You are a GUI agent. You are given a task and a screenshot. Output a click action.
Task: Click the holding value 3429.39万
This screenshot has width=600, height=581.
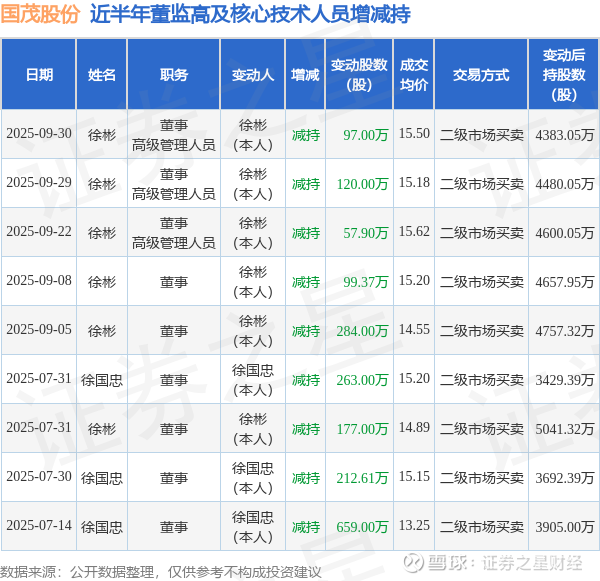tap(565, 380)
